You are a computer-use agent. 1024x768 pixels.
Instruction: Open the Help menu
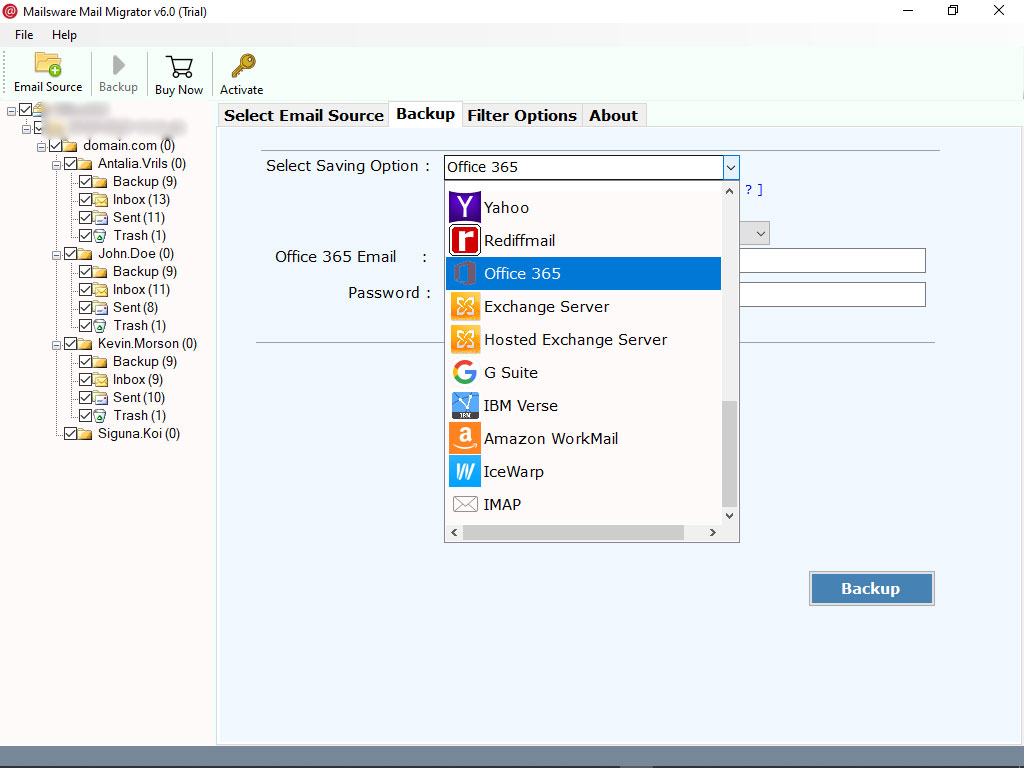coord(64,35)
